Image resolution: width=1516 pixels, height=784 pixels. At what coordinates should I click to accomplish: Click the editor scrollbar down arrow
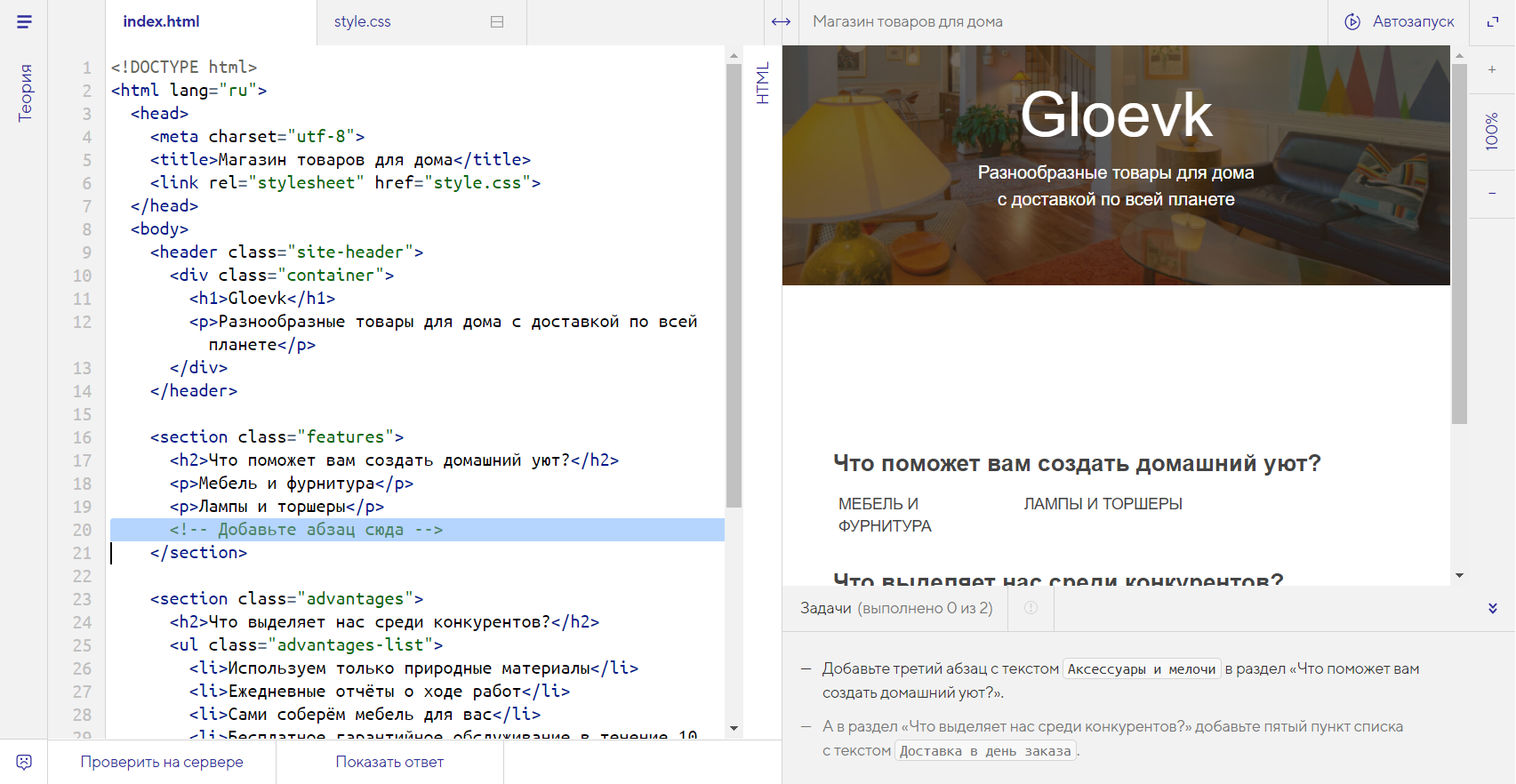click(x=734, y=728)
